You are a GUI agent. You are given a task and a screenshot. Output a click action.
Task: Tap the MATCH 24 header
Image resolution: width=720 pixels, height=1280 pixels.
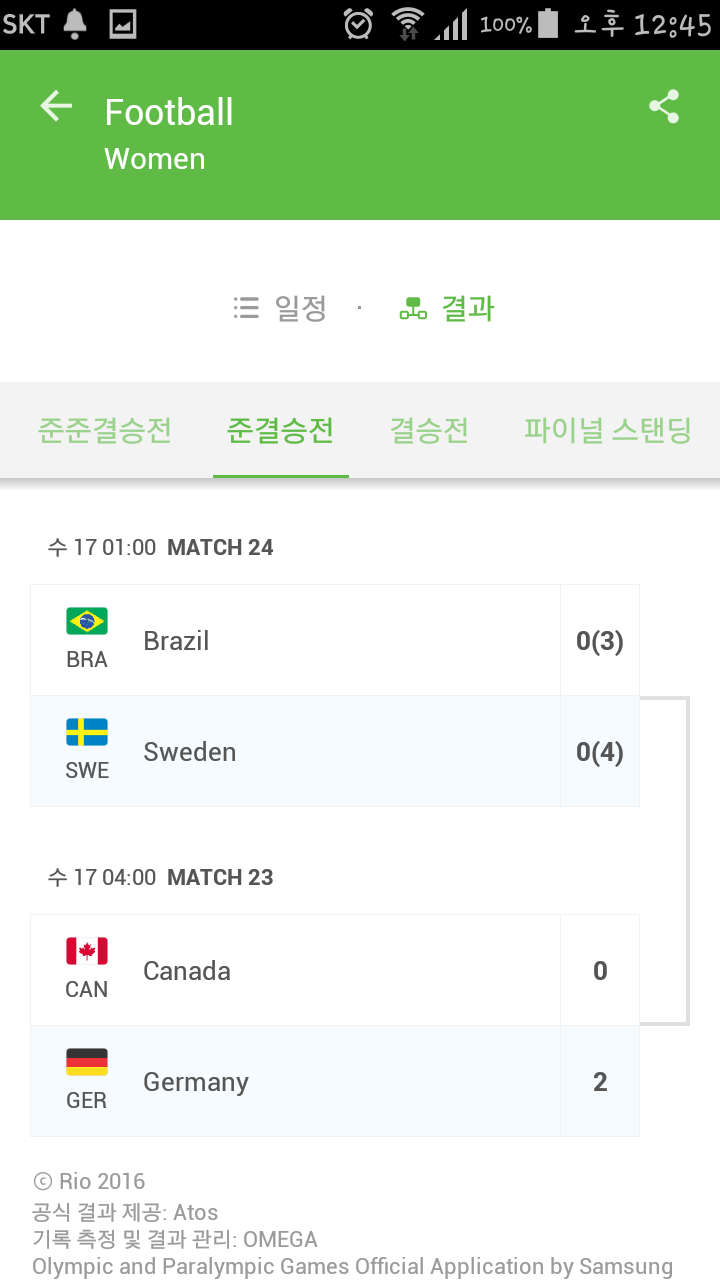(220, 547)
